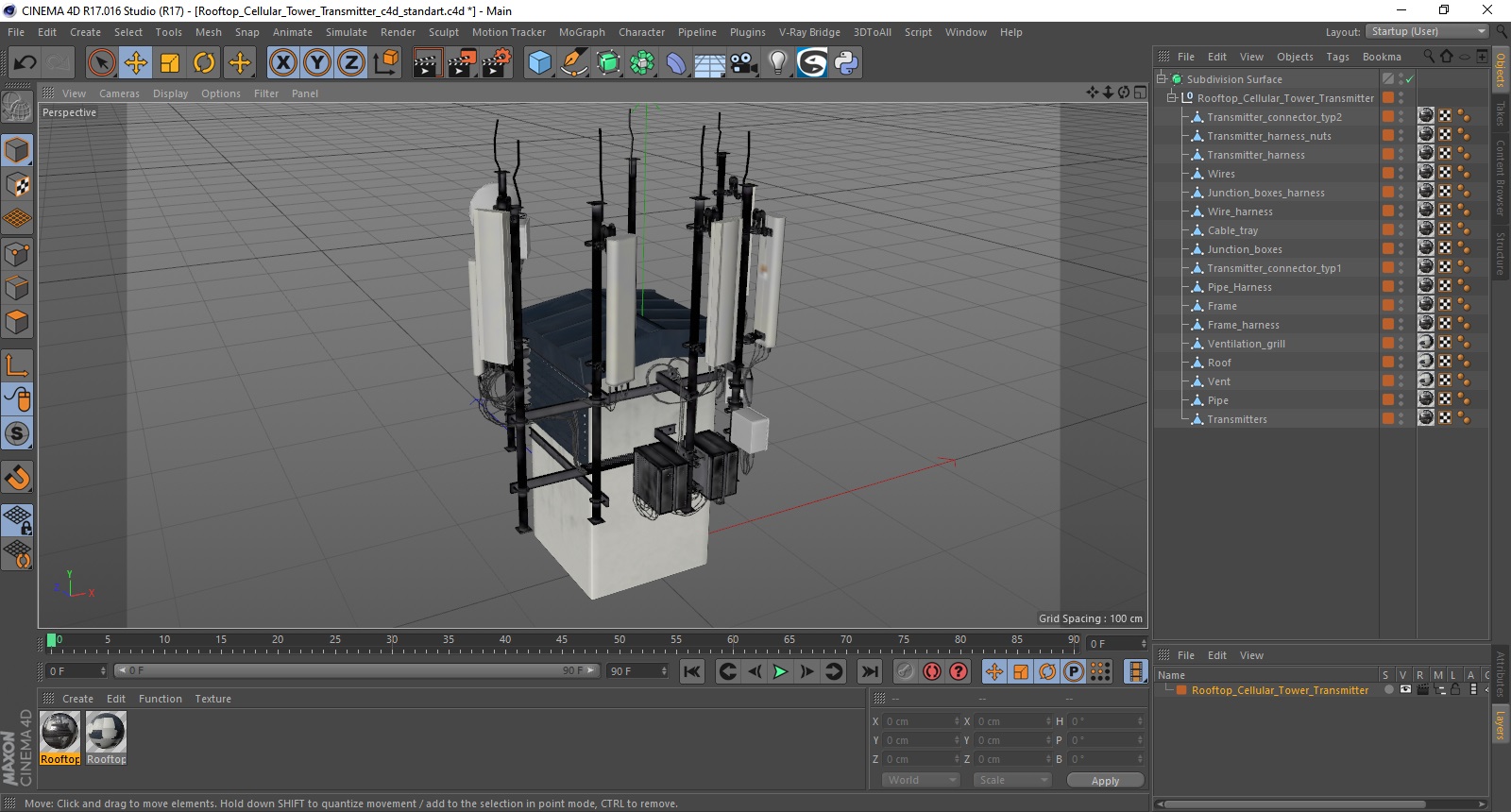Click the Render to Picture Viewer icon

[462, 63]
